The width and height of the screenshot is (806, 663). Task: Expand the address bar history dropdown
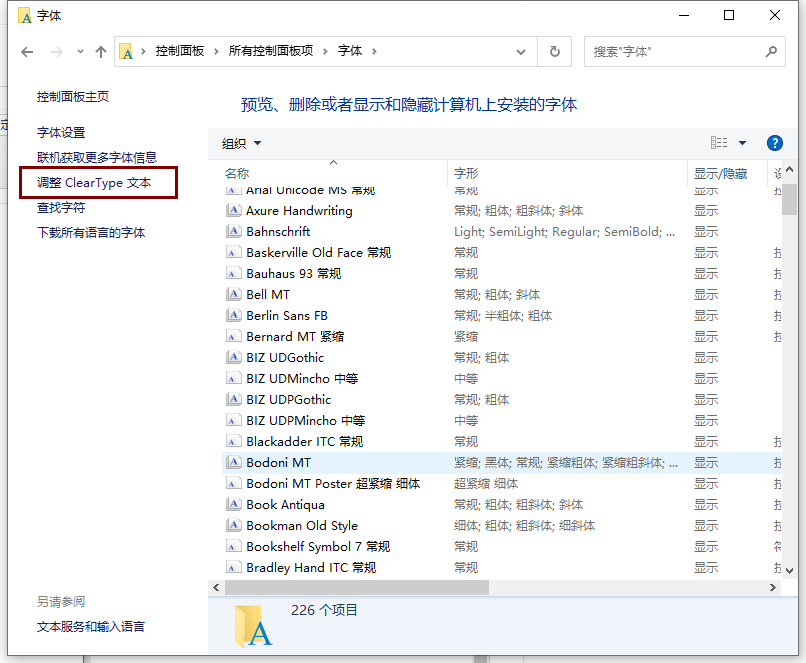[521, 51]
